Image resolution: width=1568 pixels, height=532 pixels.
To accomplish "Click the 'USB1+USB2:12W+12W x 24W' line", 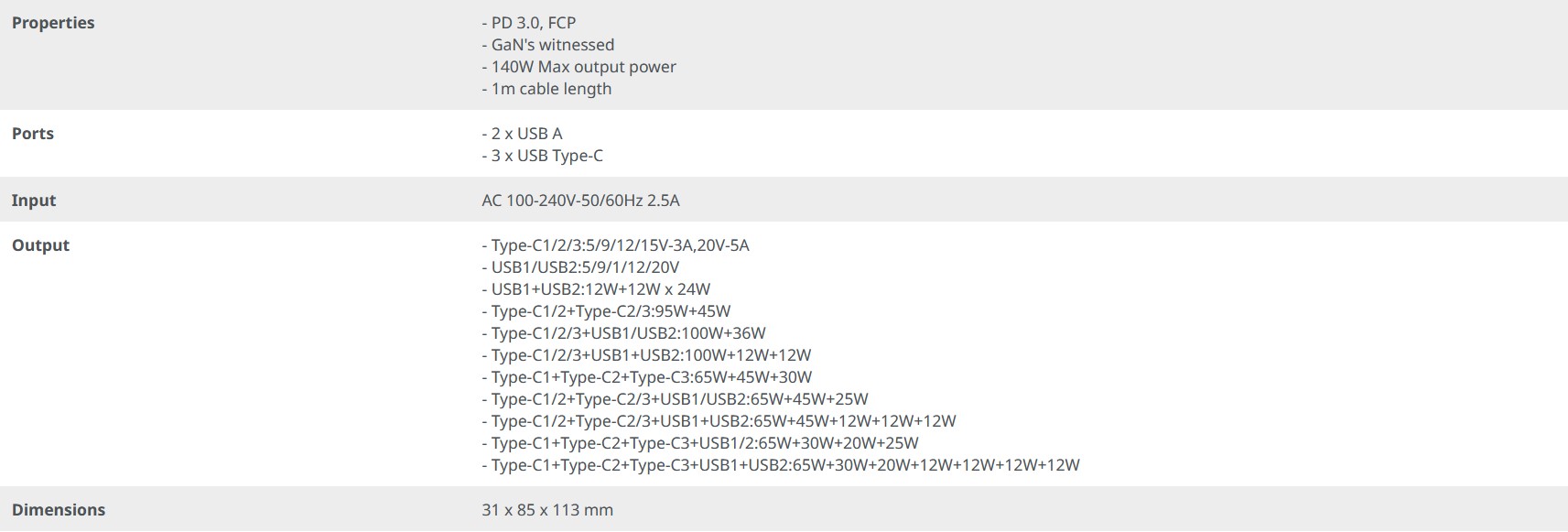I will point(597,289).
